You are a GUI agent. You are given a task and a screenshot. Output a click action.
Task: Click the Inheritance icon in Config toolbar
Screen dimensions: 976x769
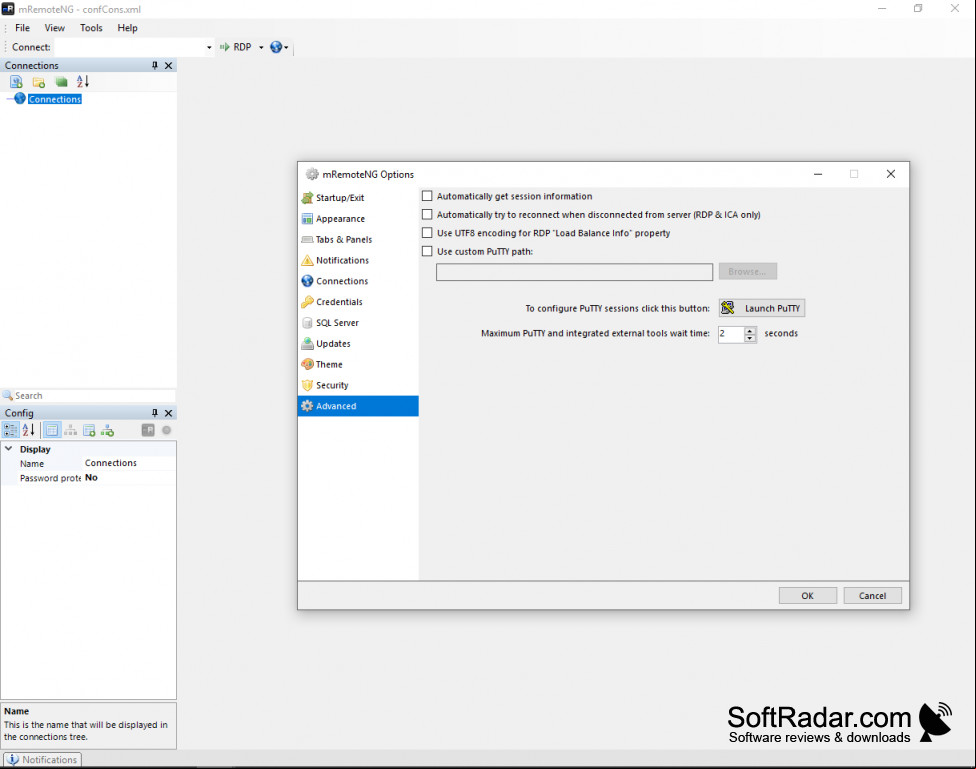(x=70, y=430)
